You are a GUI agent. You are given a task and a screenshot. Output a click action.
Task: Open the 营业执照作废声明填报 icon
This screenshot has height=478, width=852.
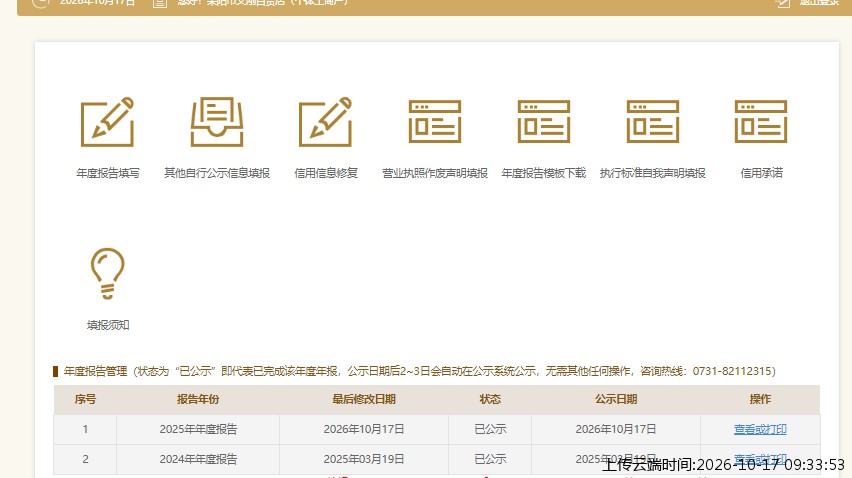435,122
